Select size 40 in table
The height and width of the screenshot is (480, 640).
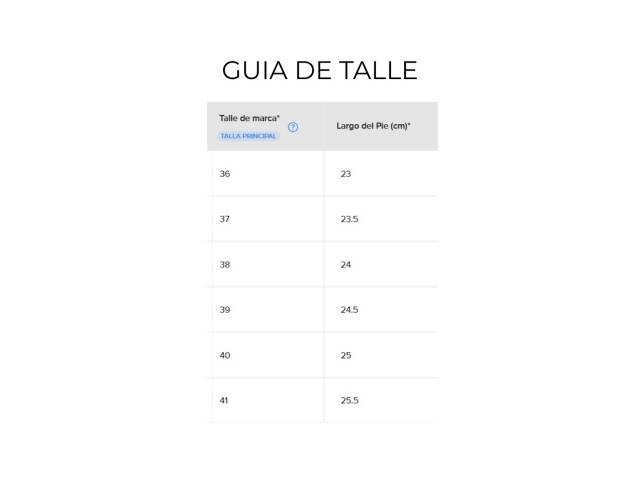(x=225, y=355)
